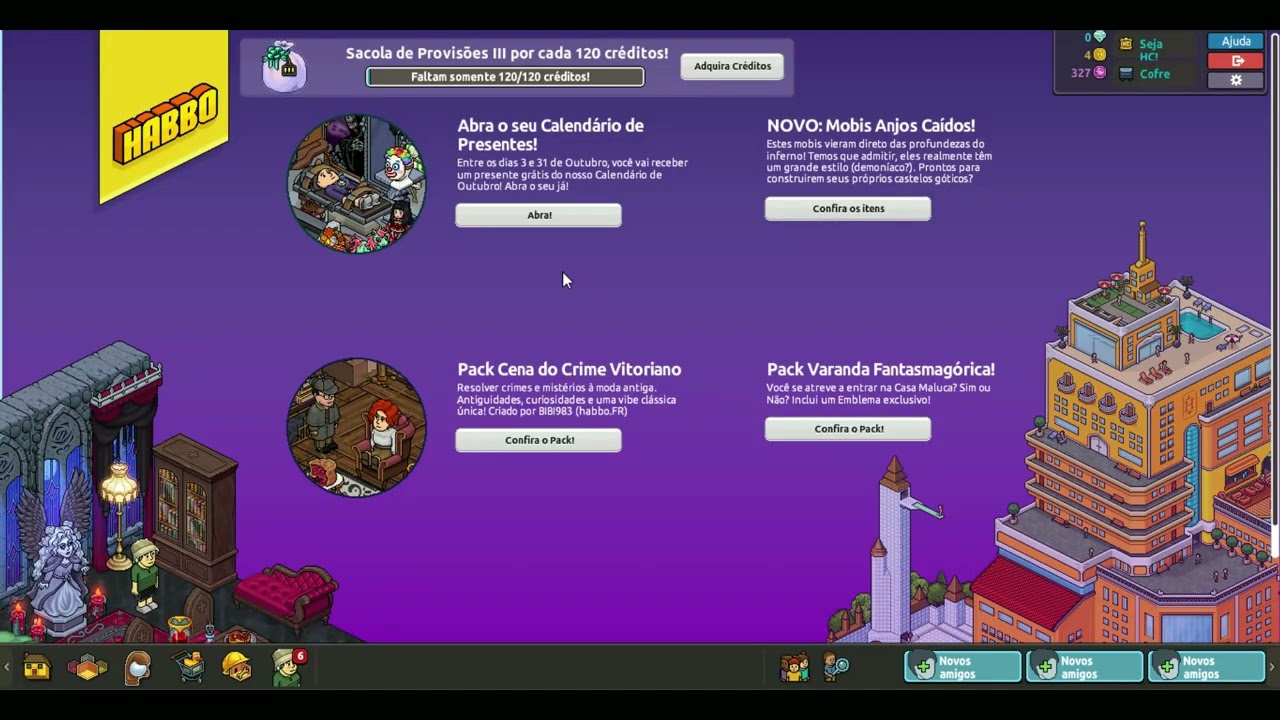Open the Ajuda help button
Screen dimensions: 1280x720
1236,41
